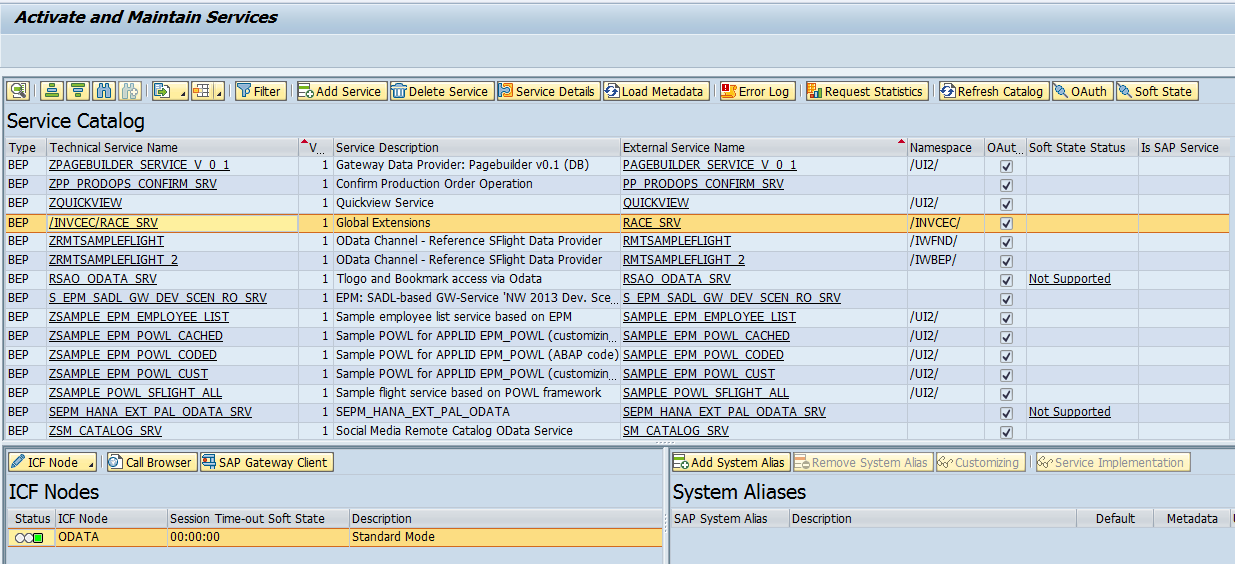Expand the Export dropdown arrow
The image size is (1235, 564).
(181, 92)
